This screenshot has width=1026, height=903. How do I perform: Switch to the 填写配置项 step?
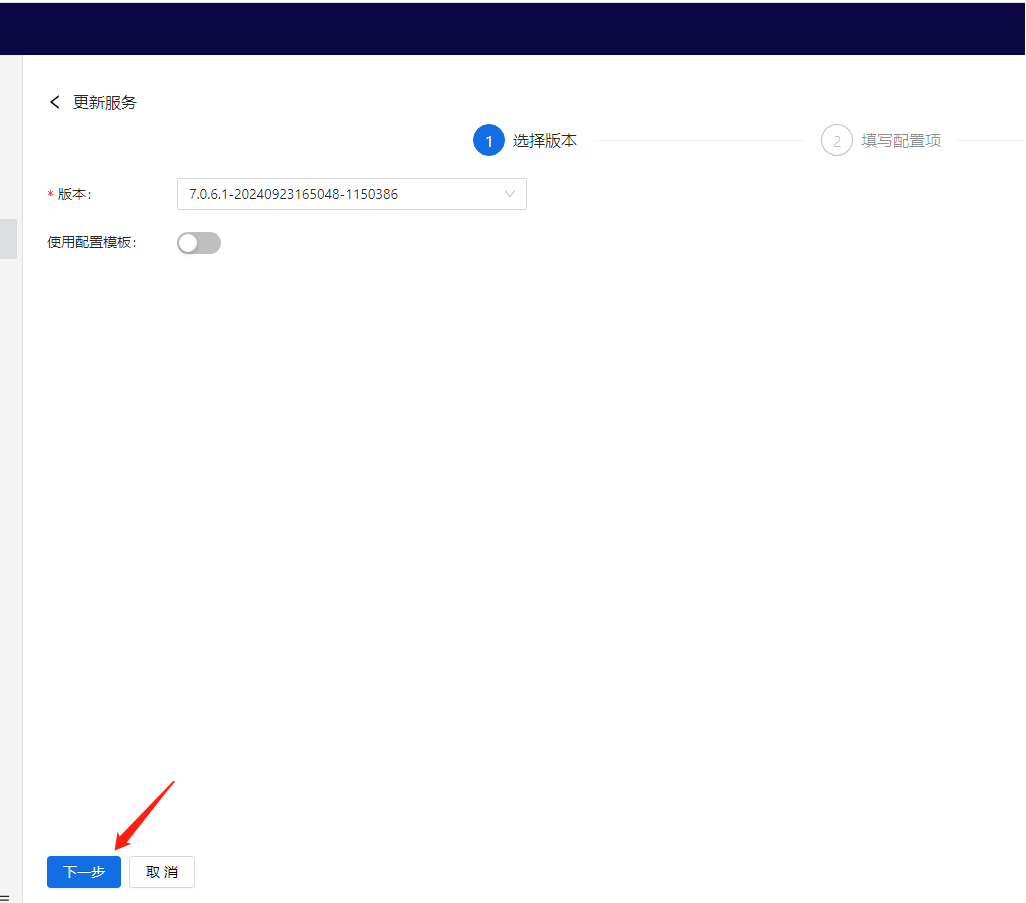900,140
